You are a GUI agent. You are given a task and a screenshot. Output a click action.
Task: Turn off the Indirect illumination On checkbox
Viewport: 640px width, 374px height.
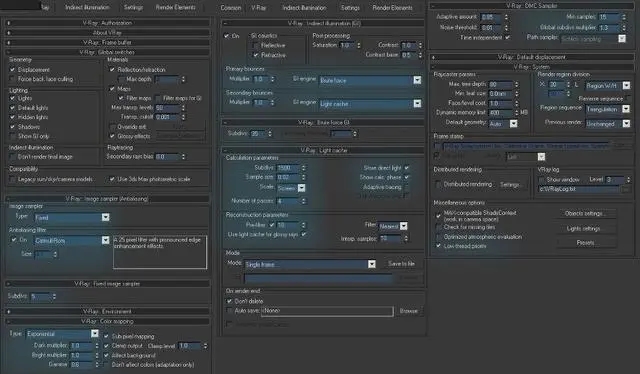227,36
